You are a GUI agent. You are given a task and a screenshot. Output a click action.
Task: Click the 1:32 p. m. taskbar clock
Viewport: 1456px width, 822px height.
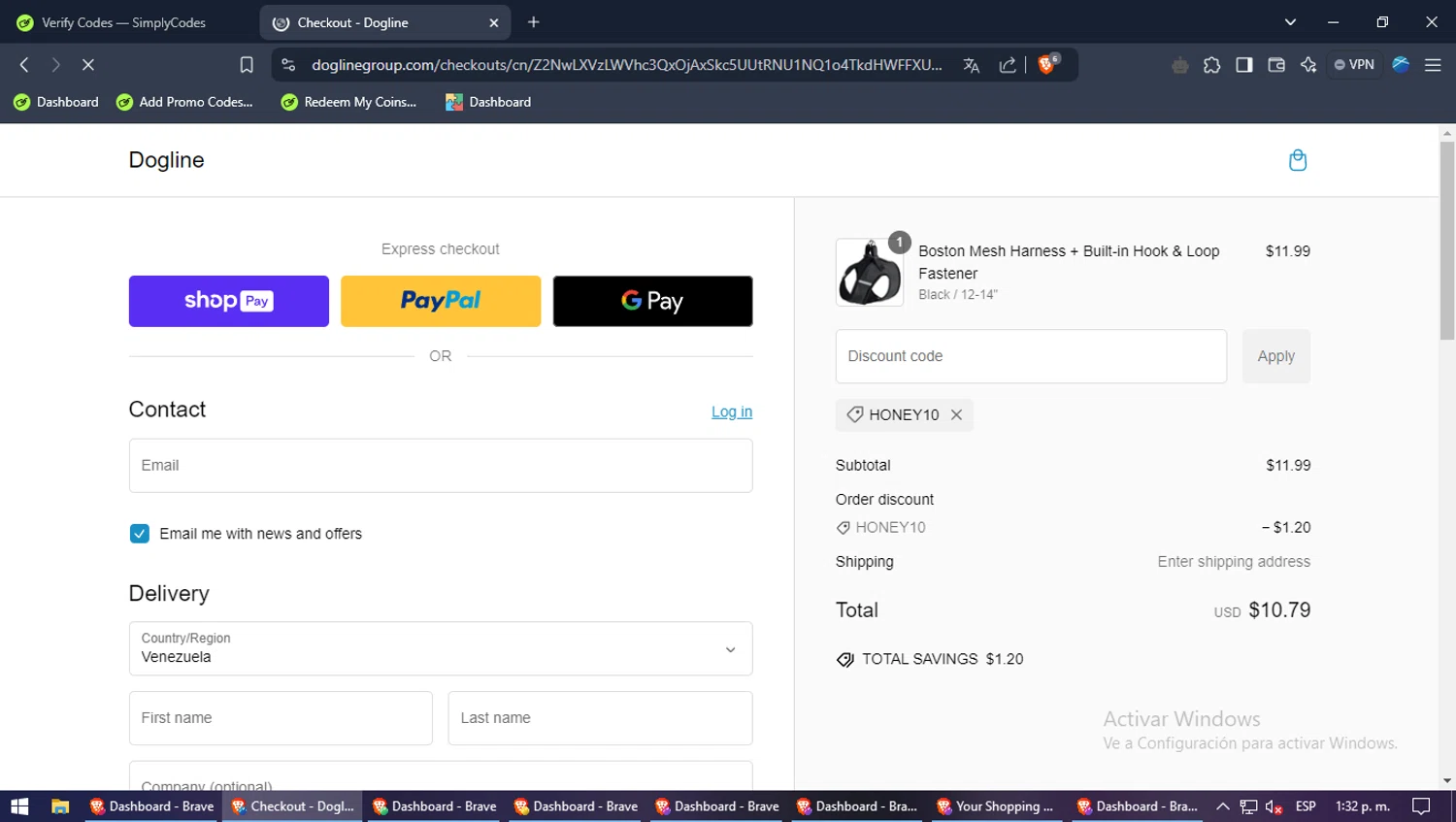pyautogui.click(x=1363, y=806)
